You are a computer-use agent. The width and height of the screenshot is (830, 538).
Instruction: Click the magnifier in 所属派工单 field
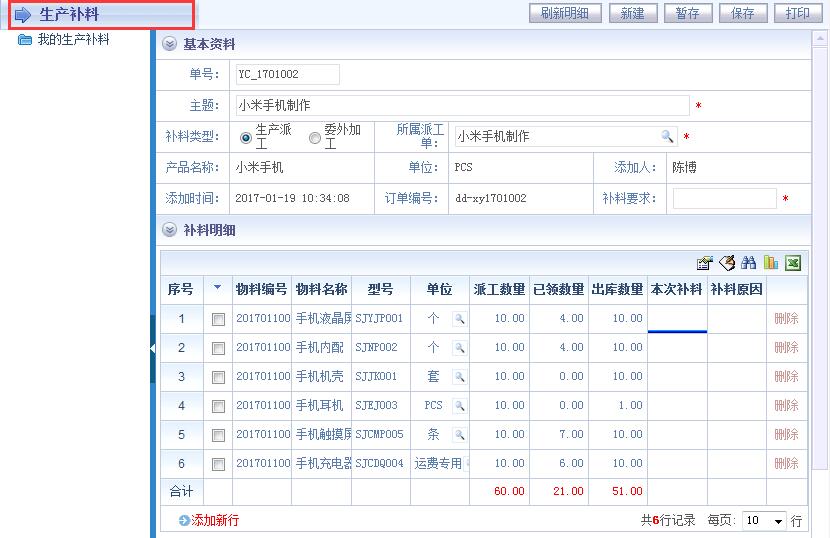(667, 137)
